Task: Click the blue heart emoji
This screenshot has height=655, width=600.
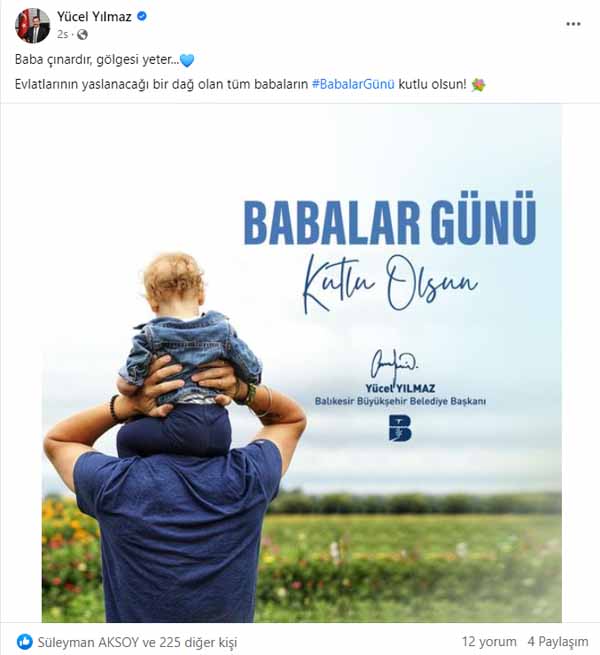Action: tap(187, 61)
